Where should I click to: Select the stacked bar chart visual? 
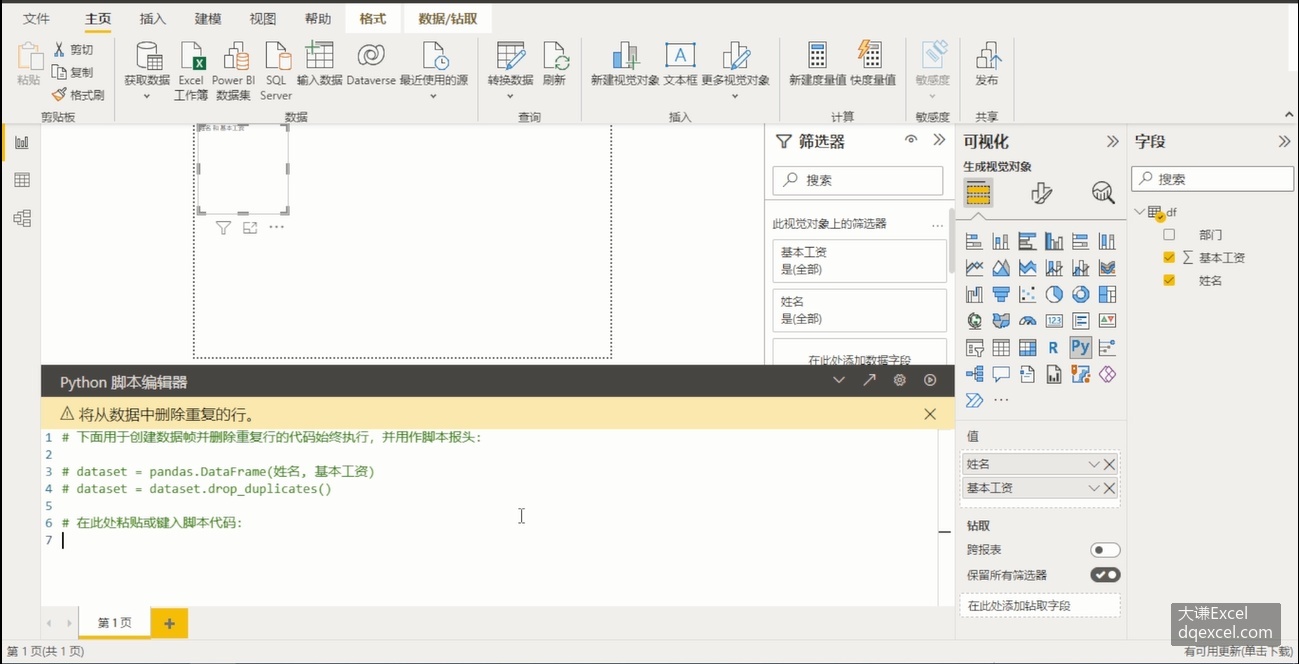point(974,241)
